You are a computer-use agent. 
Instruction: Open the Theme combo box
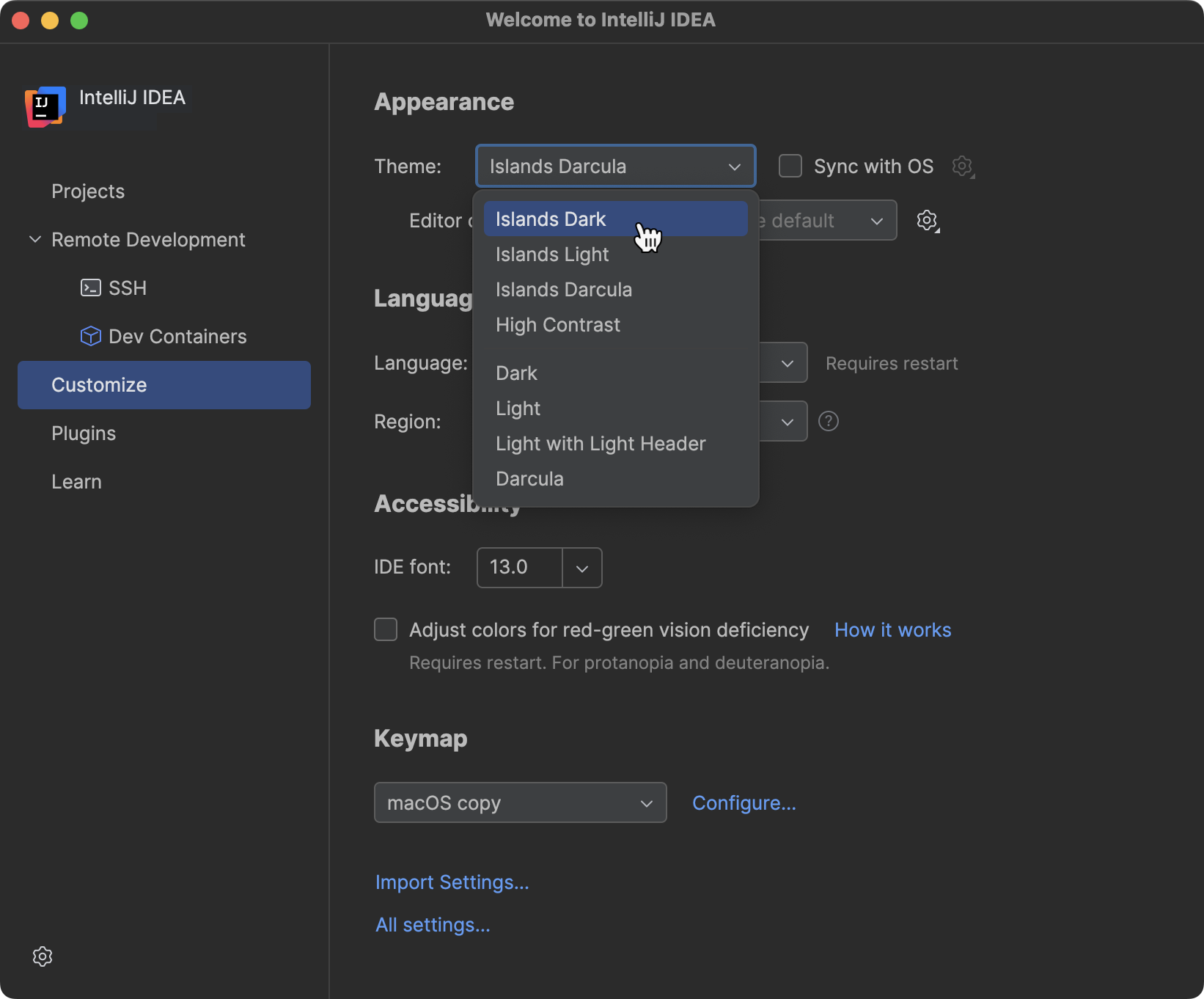point(615,166)
